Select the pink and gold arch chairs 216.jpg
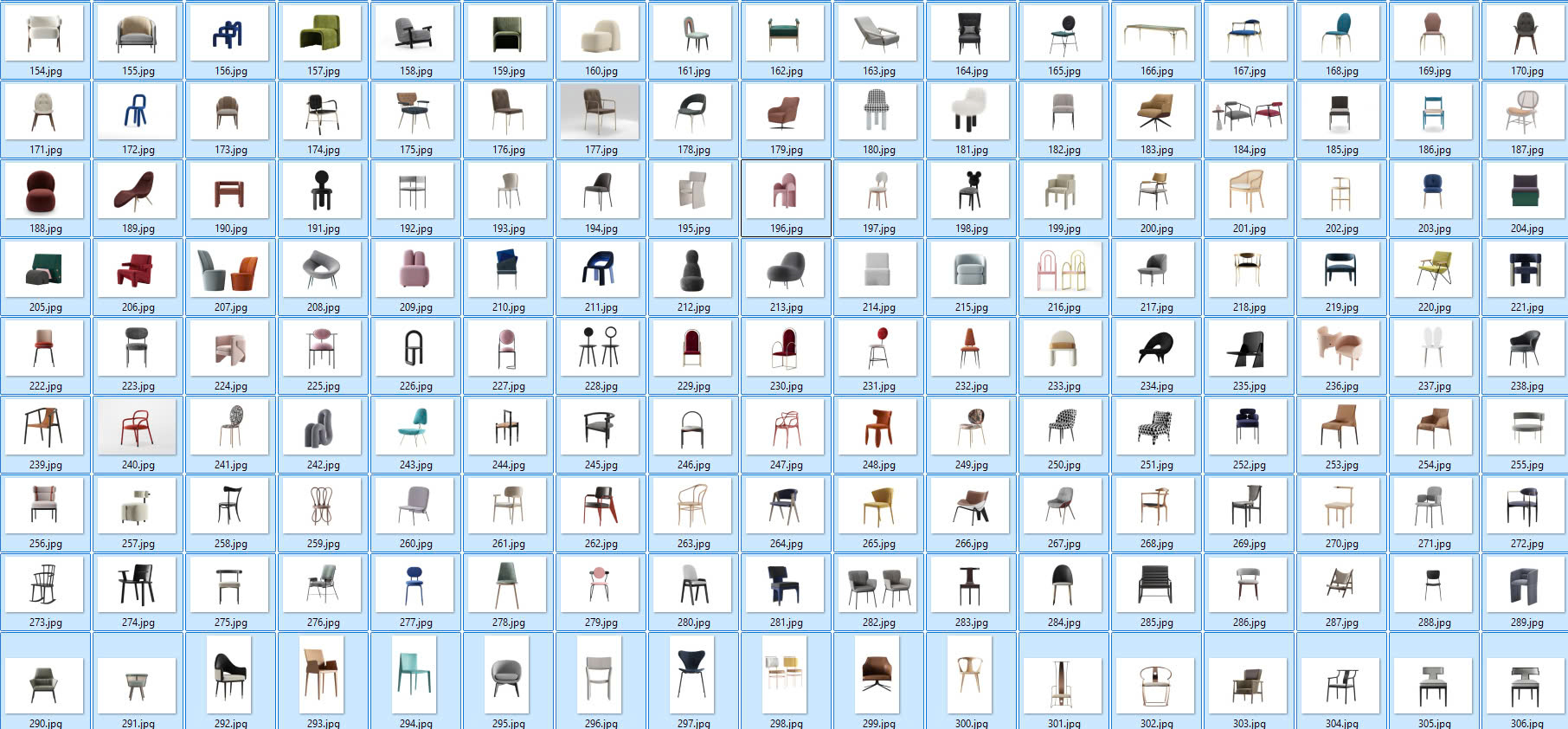The width and height of the screenshot is (1568, 729). [1064, 269]
